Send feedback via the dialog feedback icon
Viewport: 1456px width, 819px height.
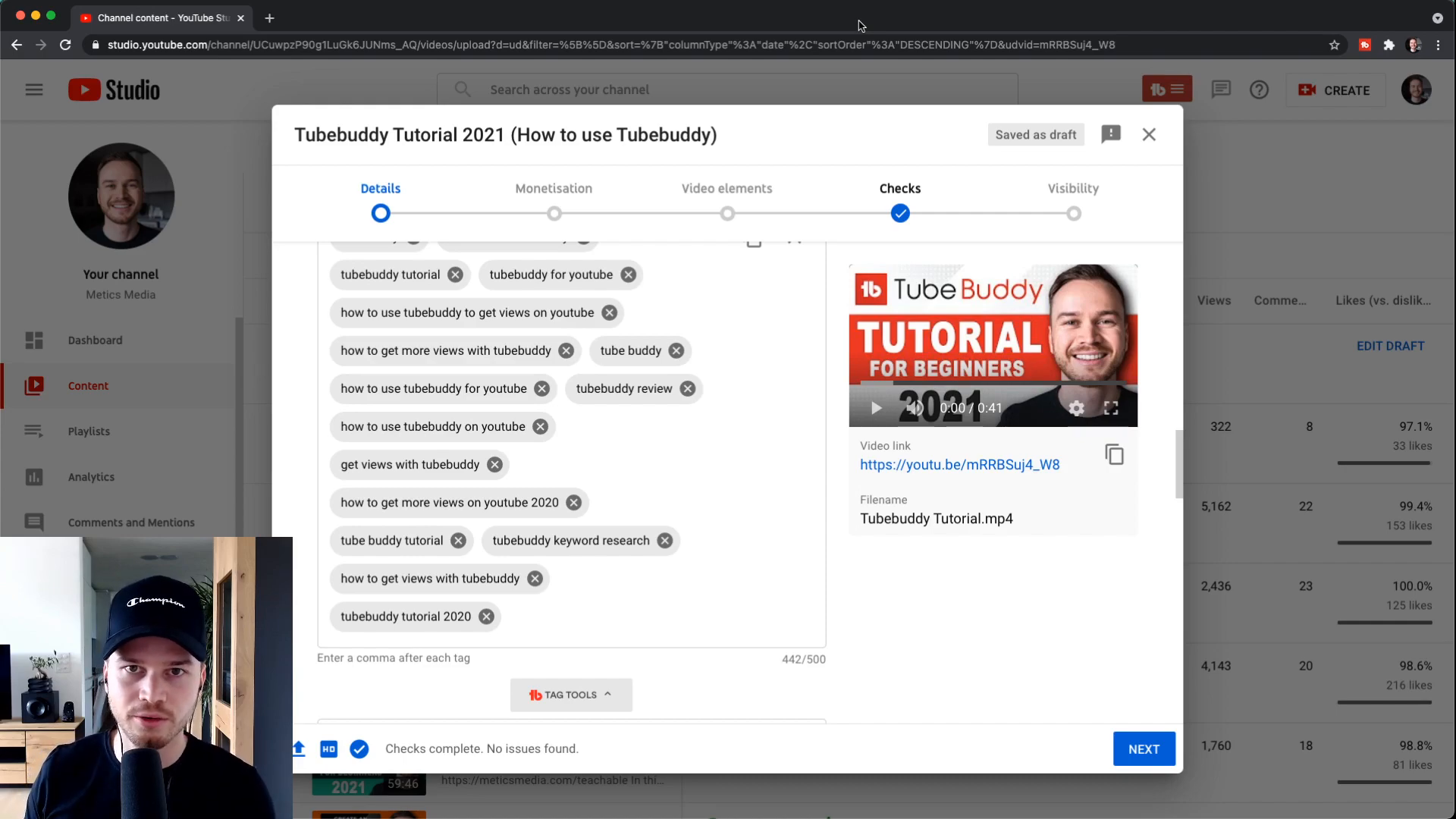(x=1111, y=134)
